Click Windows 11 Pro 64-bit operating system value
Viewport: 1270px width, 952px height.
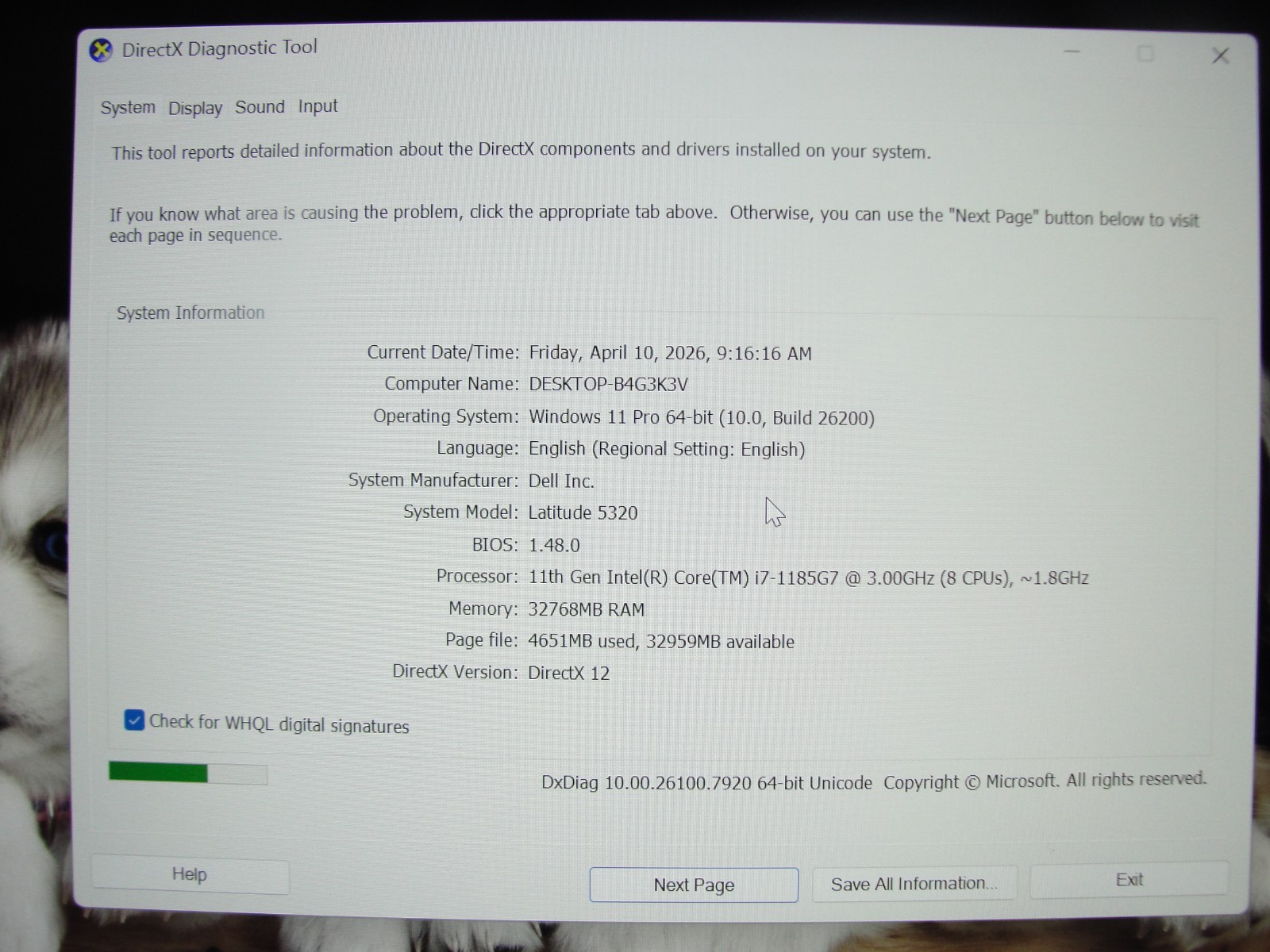[x=702, y=417]
